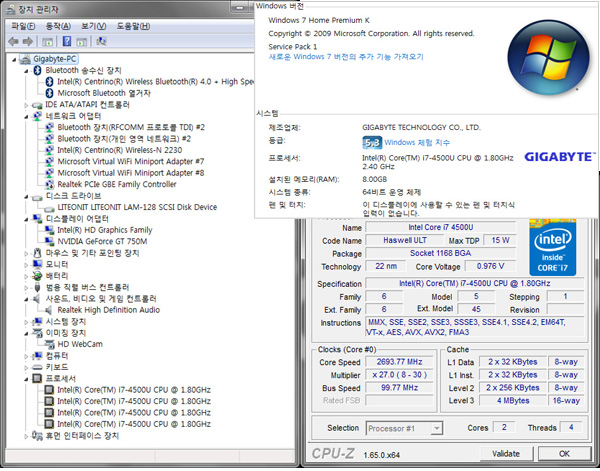Image resolution: width=600 pixels, height=471 pixels.
Task: Click the HD WebCam device icon
Action: point(50,344)
